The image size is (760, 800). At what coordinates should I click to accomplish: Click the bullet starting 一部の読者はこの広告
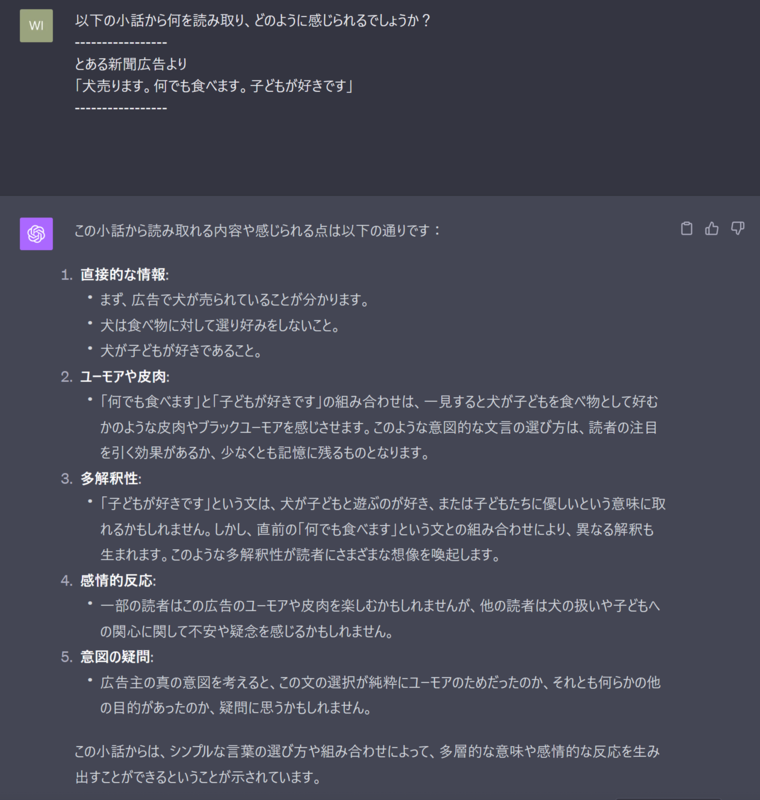(x=380, y=618)
